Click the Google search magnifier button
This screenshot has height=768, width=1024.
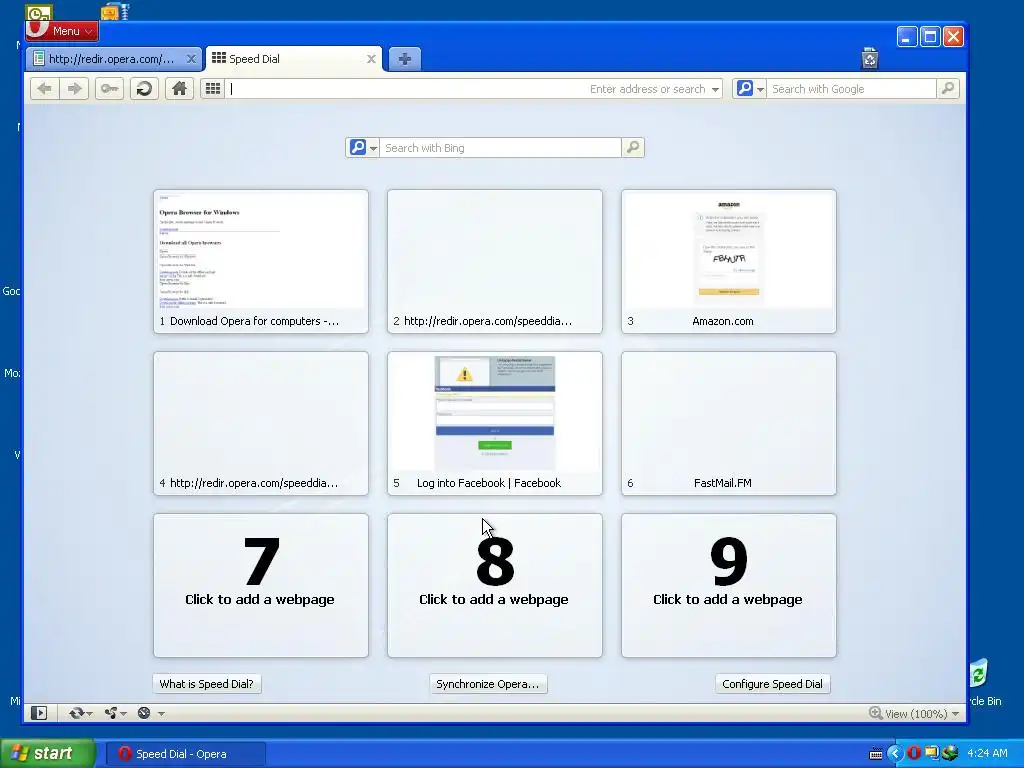pyautogui.click(x=948, y=88)
